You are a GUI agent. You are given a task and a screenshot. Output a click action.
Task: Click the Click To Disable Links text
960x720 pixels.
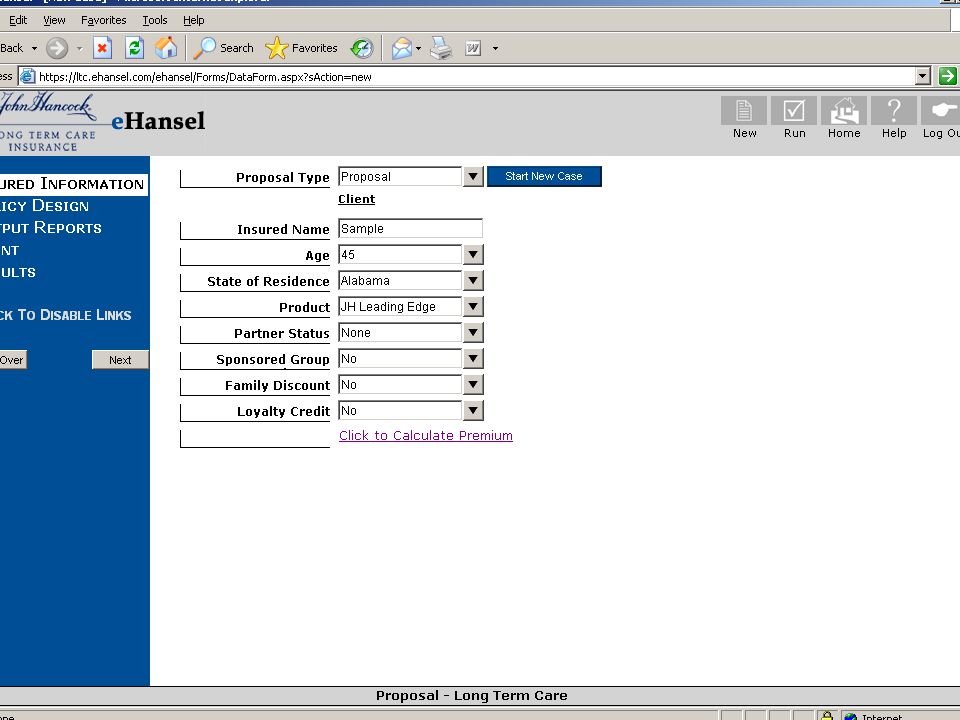[66, 315]
